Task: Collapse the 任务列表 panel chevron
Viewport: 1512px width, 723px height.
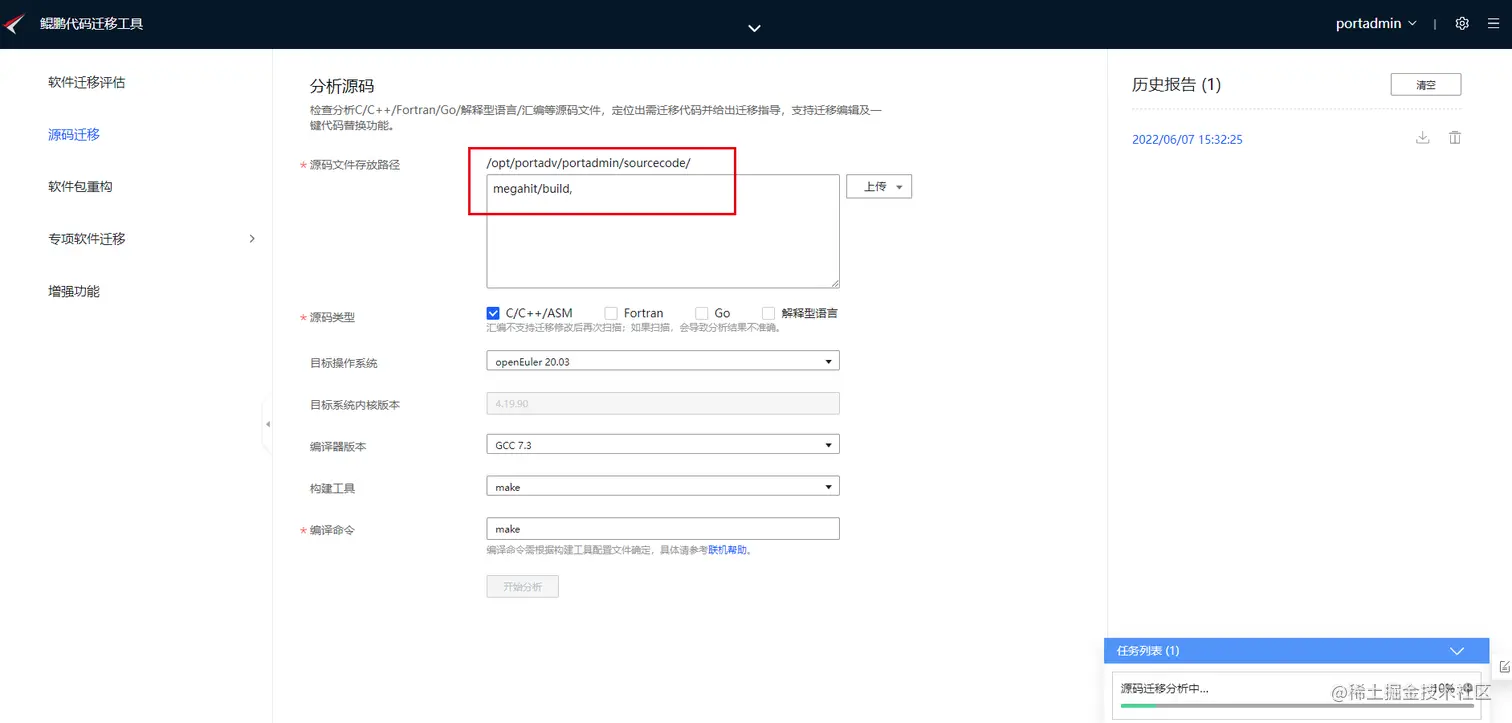Action: pyautogui.click(x=1457, y=650)
